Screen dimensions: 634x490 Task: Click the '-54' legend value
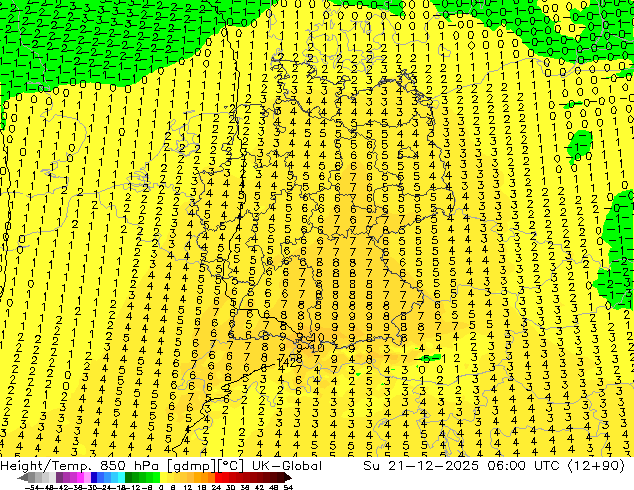[x=32, y=488]
